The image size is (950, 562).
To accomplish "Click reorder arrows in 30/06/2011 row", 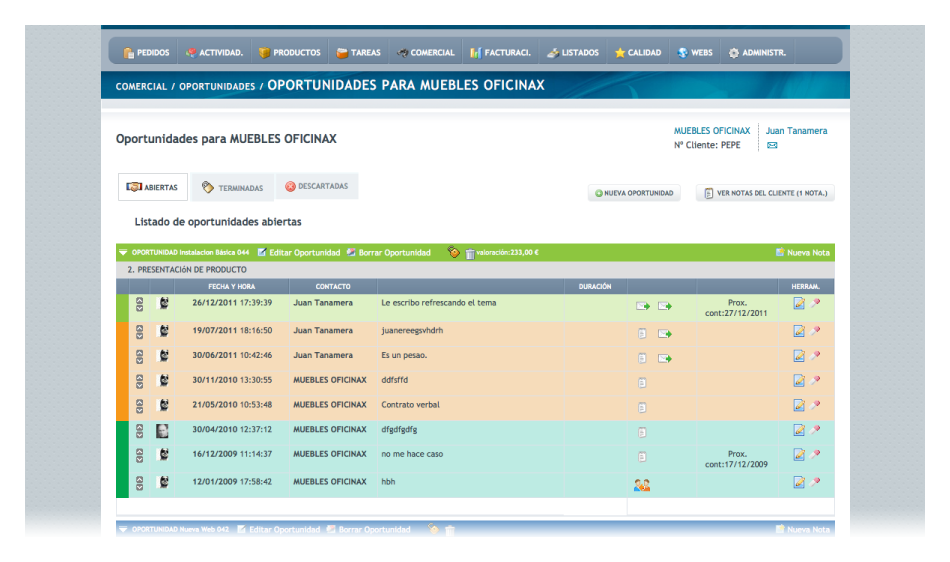I will (139, 357).
